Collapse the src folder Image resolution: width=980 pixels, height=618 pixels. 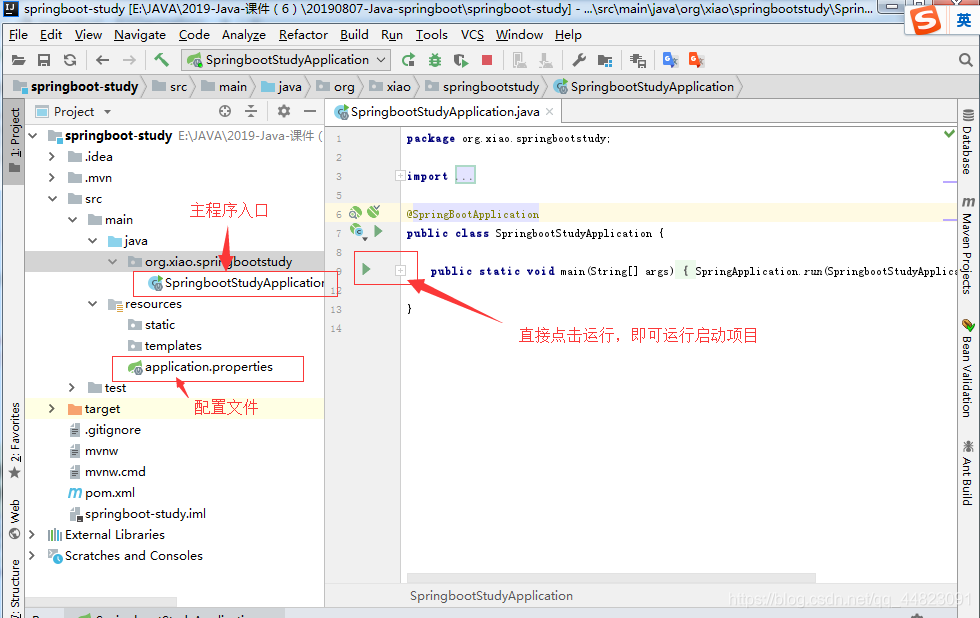[x=52, y=199]
